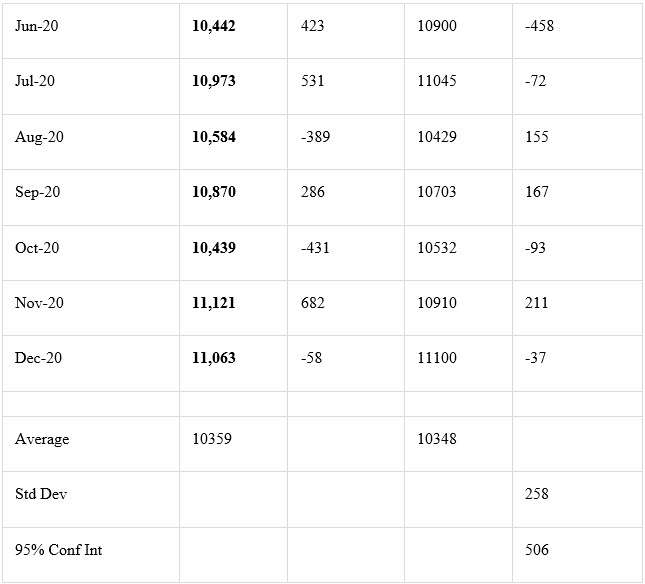Select the Dec-20 value 11,063
This screenshot has height=584, width=645.
(213, 358)
